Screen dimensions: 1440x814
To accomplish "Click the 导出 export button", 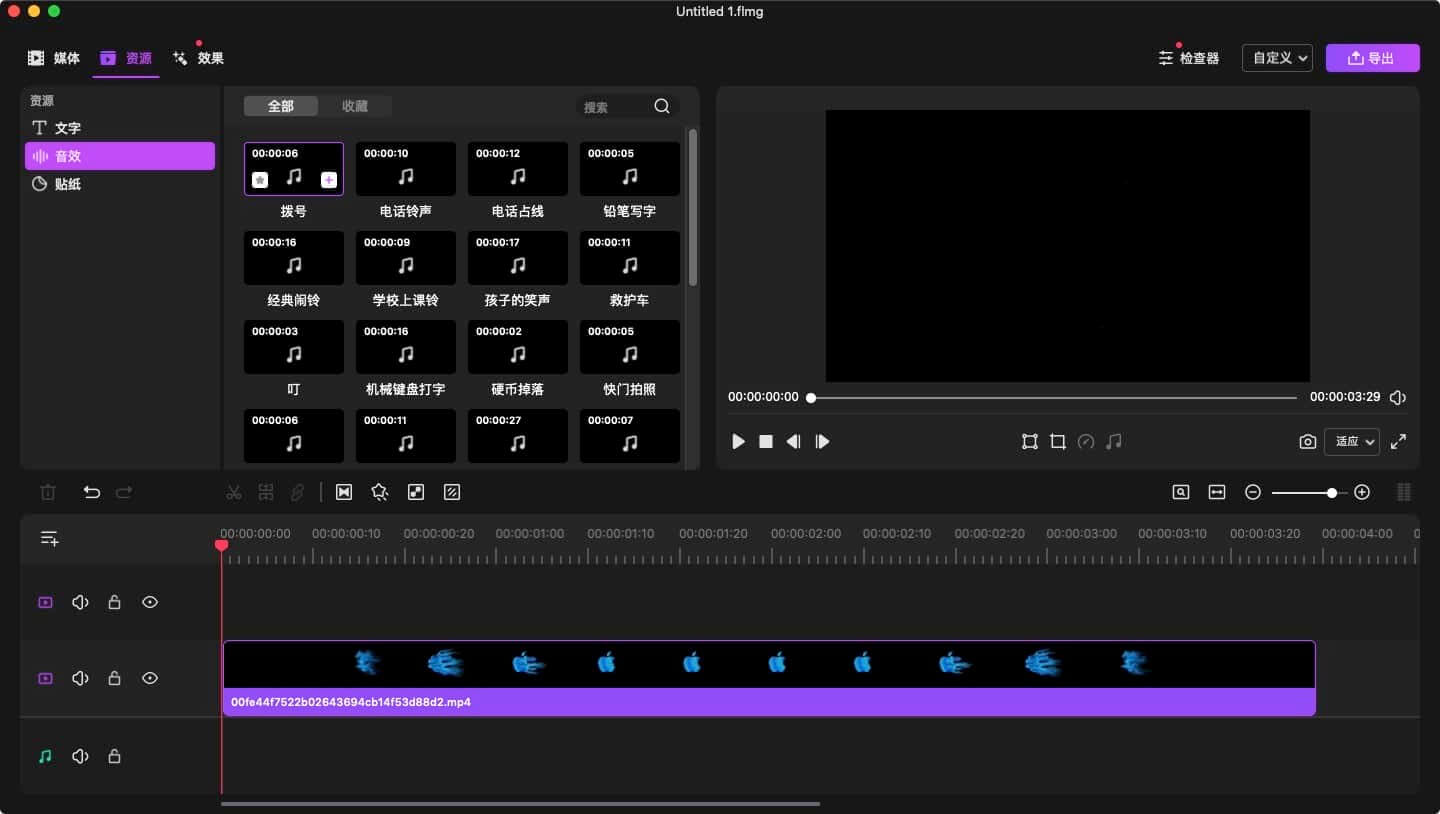I will (x=1373, y=58).
